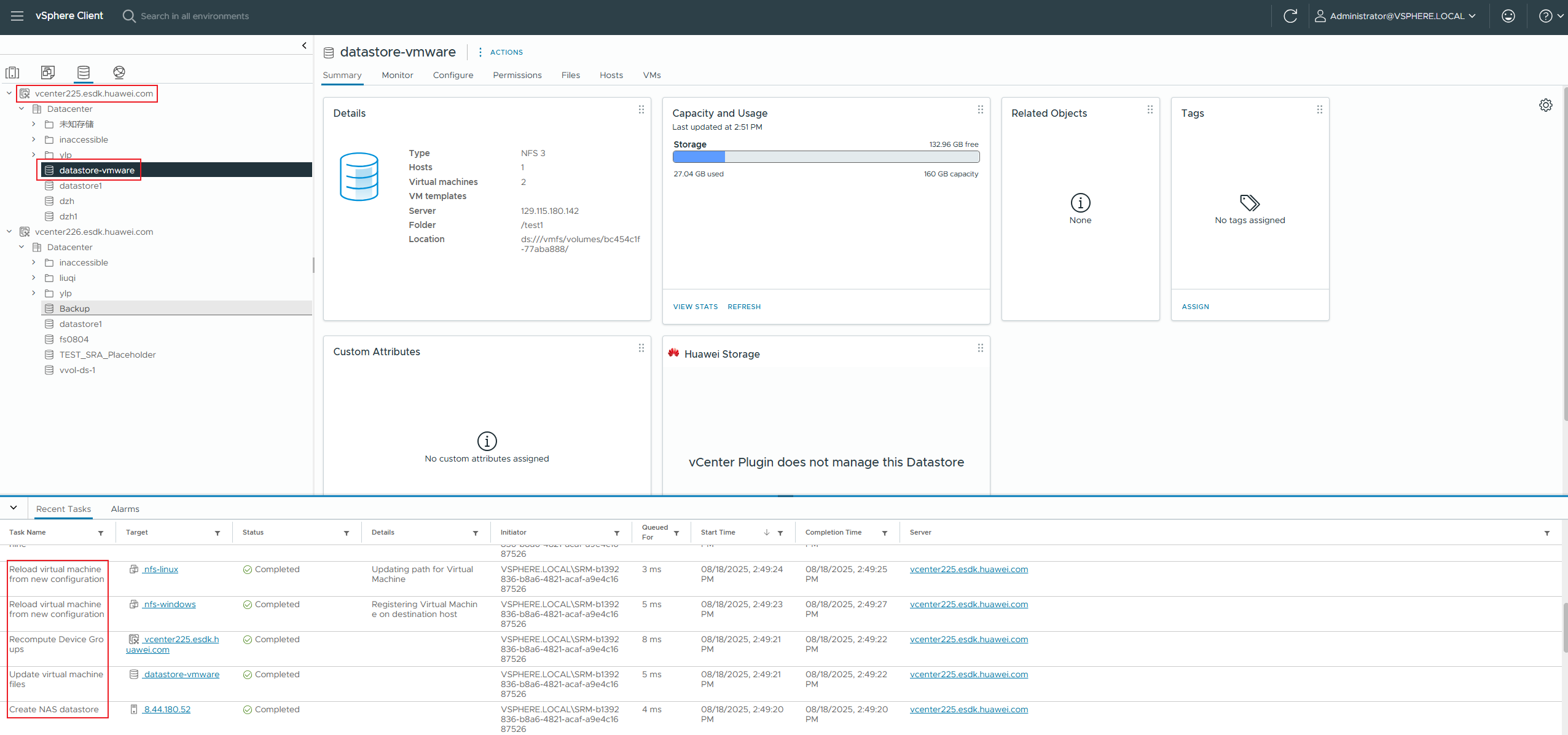The width and height of the screenshot is (1568, 735).
Task: Filter the Status column
Action: (347, 533)
